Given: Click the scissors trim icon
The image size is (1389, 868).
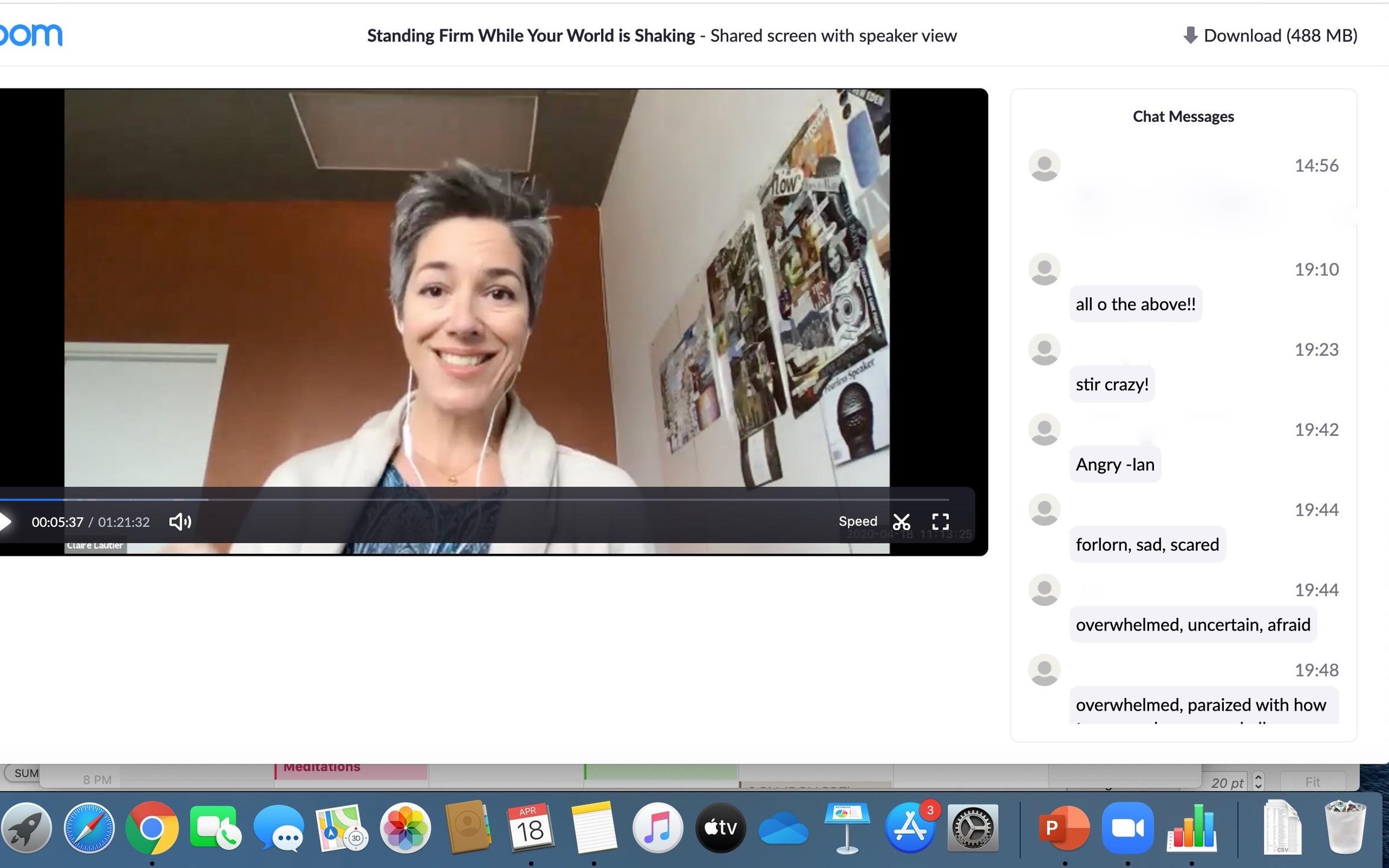Looking at the screenshot, I should 901,522.
